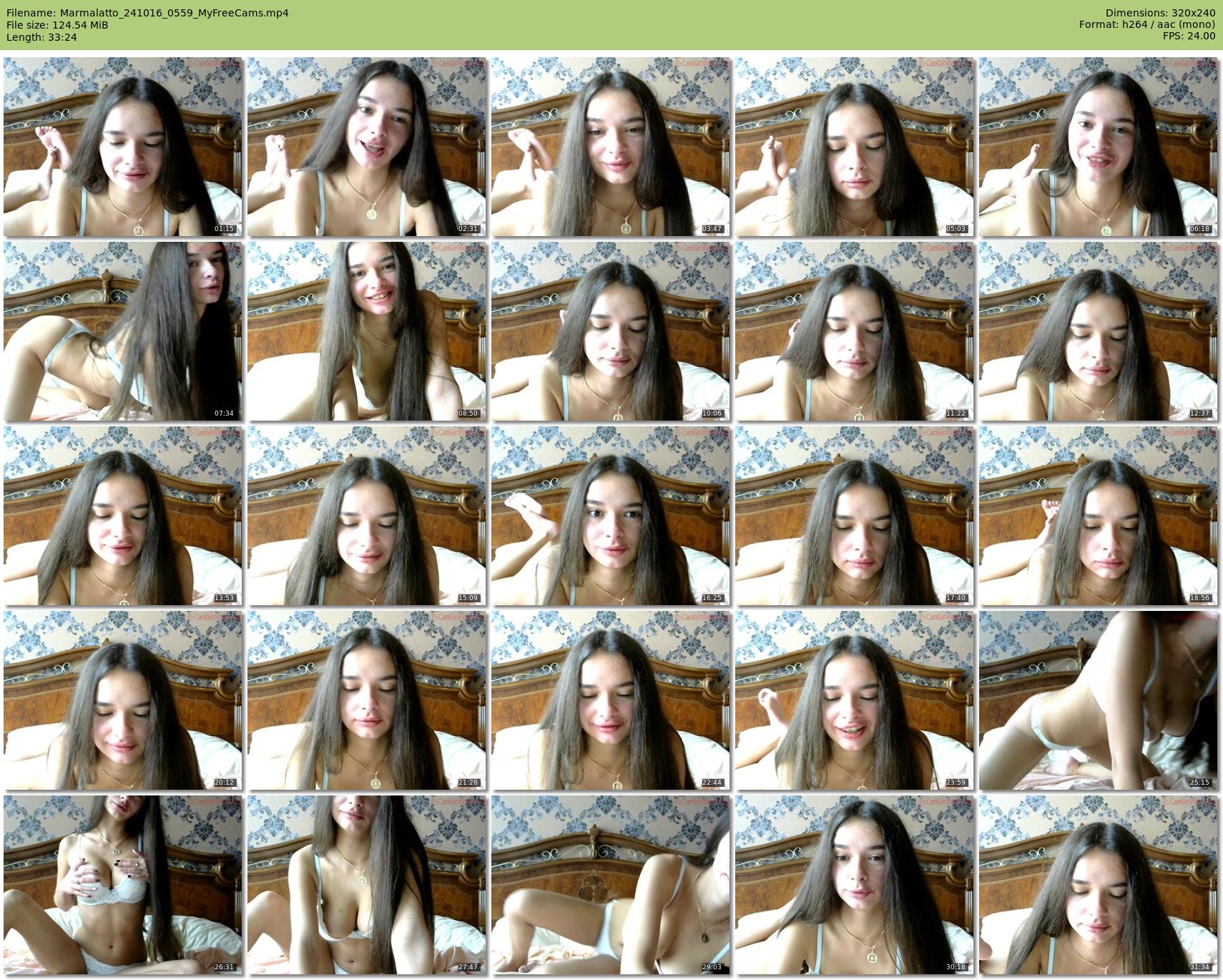
Task: Open the thumbnail at 16:25
Action: coord(611,516)
